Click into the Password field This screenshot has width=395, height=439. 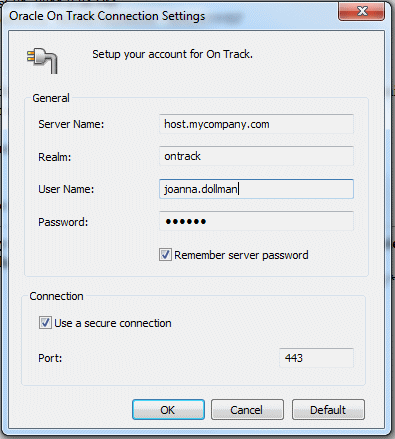tap(256, 221)
